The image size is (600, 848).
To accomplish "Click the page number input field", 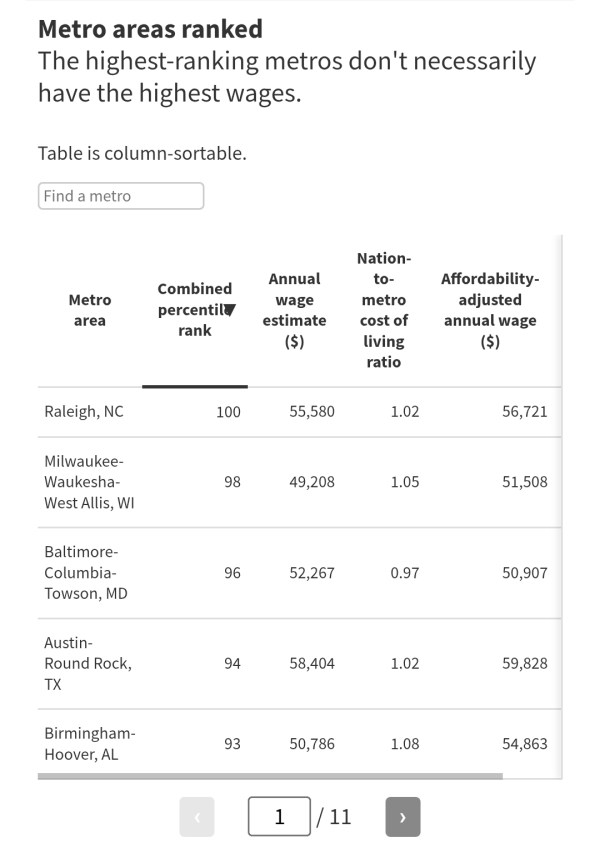I will (x=279, y=817).
